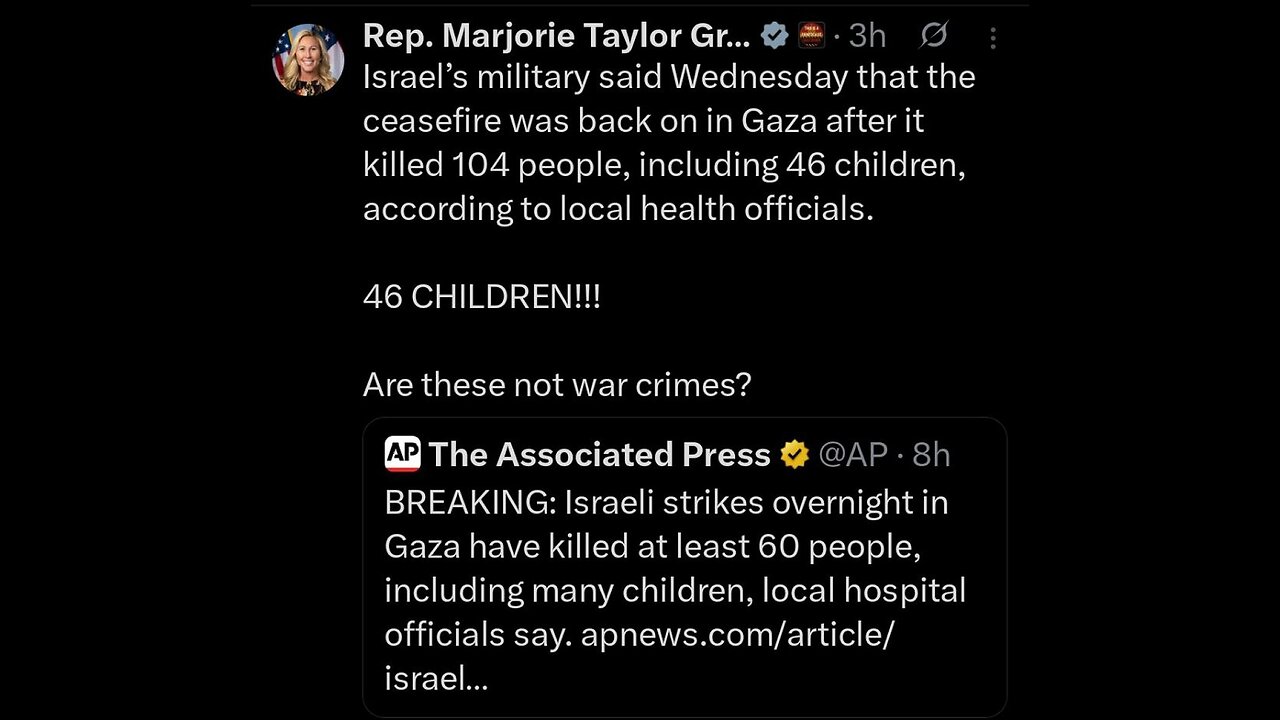1280x720 pixels.
Task: Click the AP logo in the quoted post
Action: pos(402,454)
